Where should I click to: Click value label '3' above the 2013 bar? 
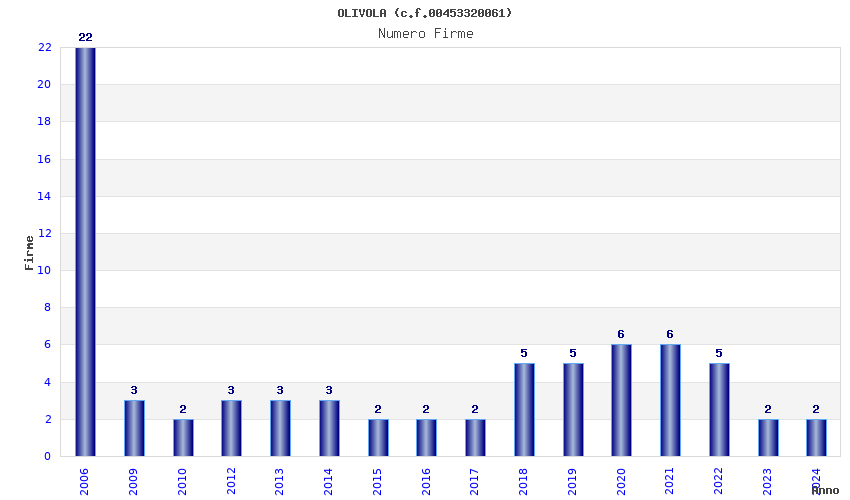pos(280,390)
